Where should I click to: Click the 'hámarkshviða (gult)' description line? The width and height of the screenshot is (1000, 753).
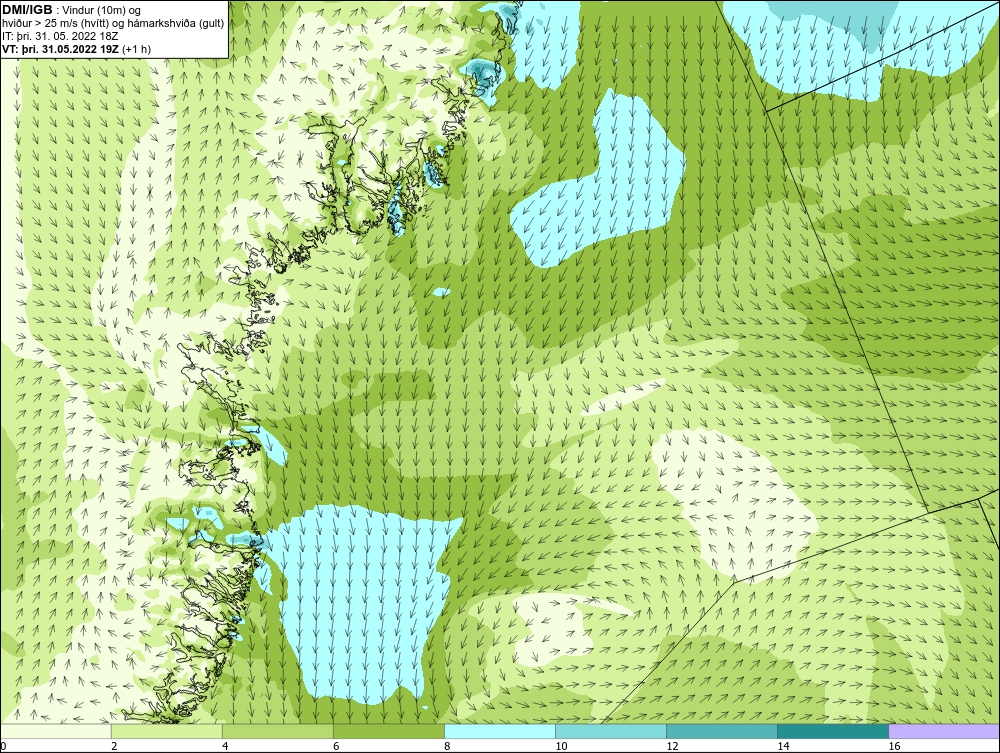click(112, 24)
